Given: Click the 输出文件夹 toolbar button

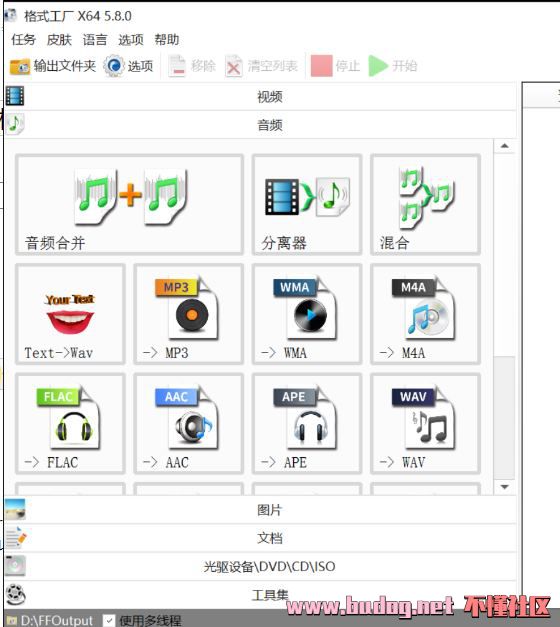Looking at the screenshot, I should coord(53,66).
